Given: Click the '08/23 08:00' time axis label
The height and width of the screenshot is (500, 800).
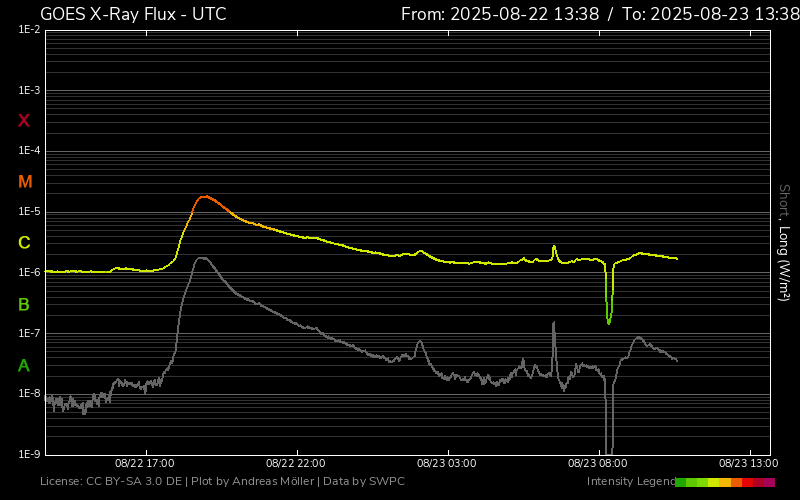Looking at the screenshot, I should (x=598, y=463).
